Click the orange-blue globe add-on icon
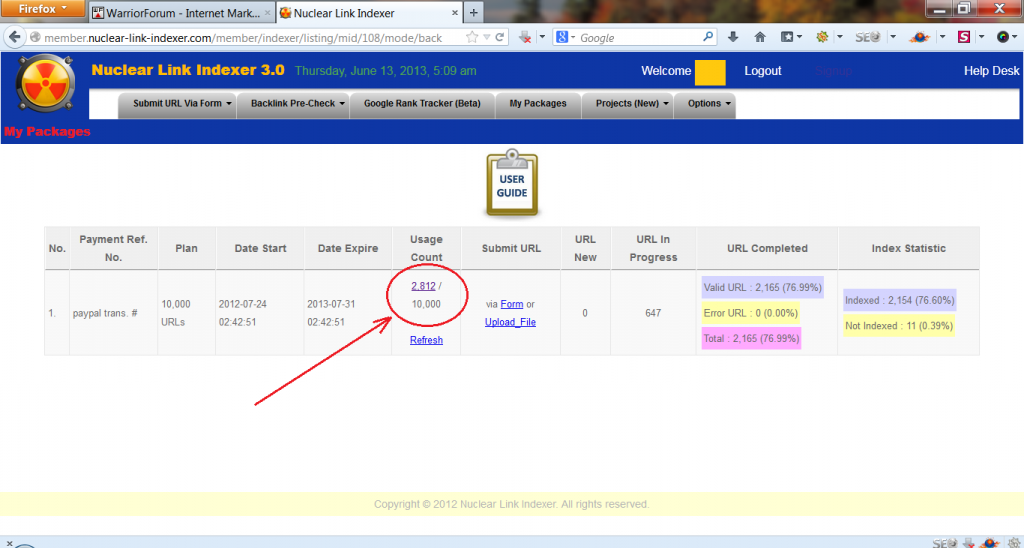Viewport: 1024px width, 548px height. coord(920,37)
